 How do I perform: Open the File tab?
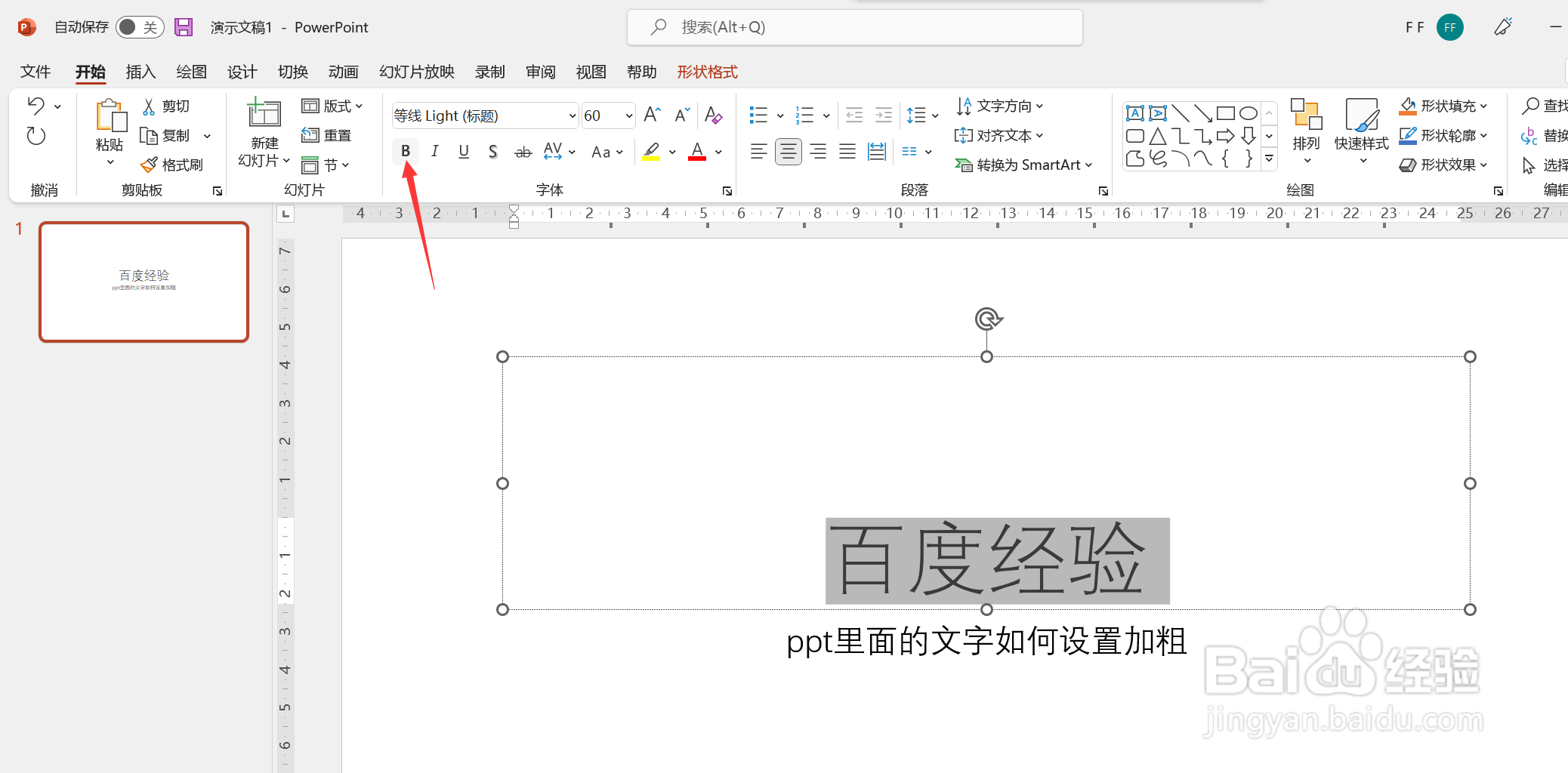click(35, 72)
